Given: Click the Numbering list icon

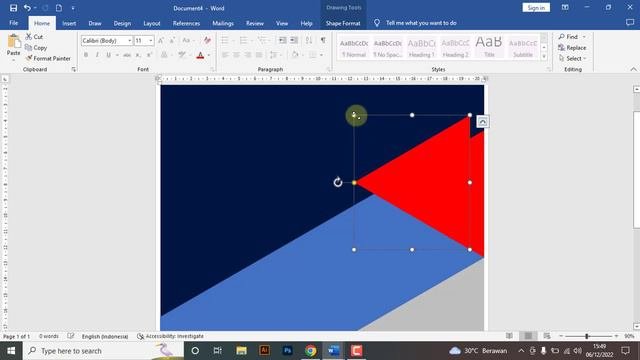Looking at the screenshot, I should 243,40.
